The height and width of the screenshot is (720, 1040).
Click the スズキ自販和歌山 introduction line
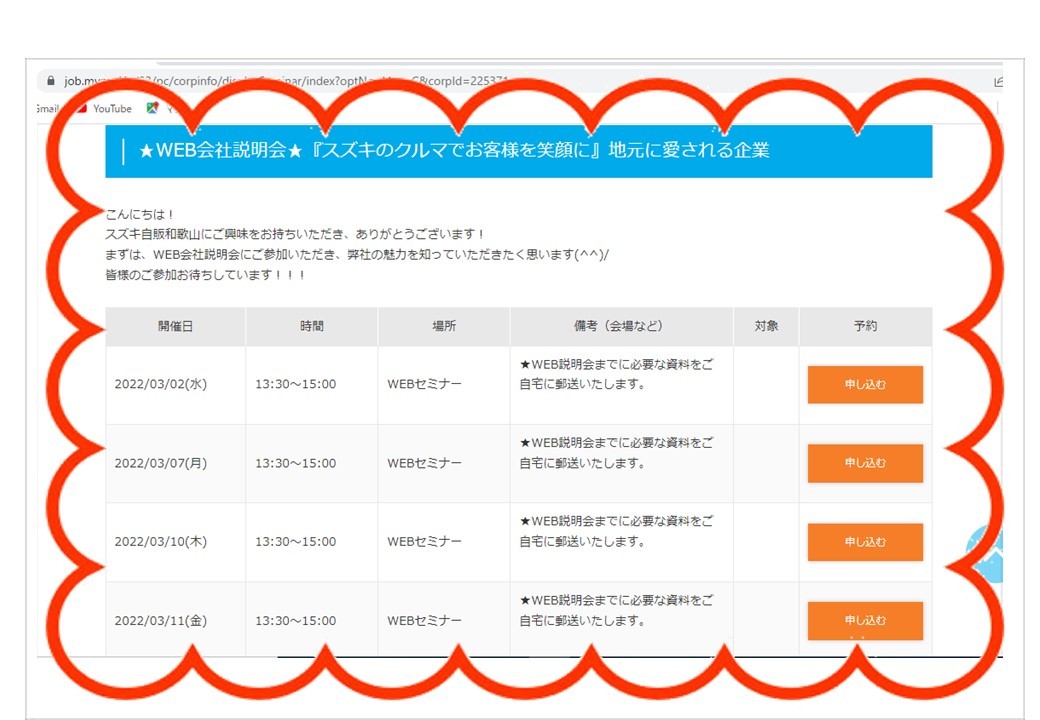[x=295, y=235]
